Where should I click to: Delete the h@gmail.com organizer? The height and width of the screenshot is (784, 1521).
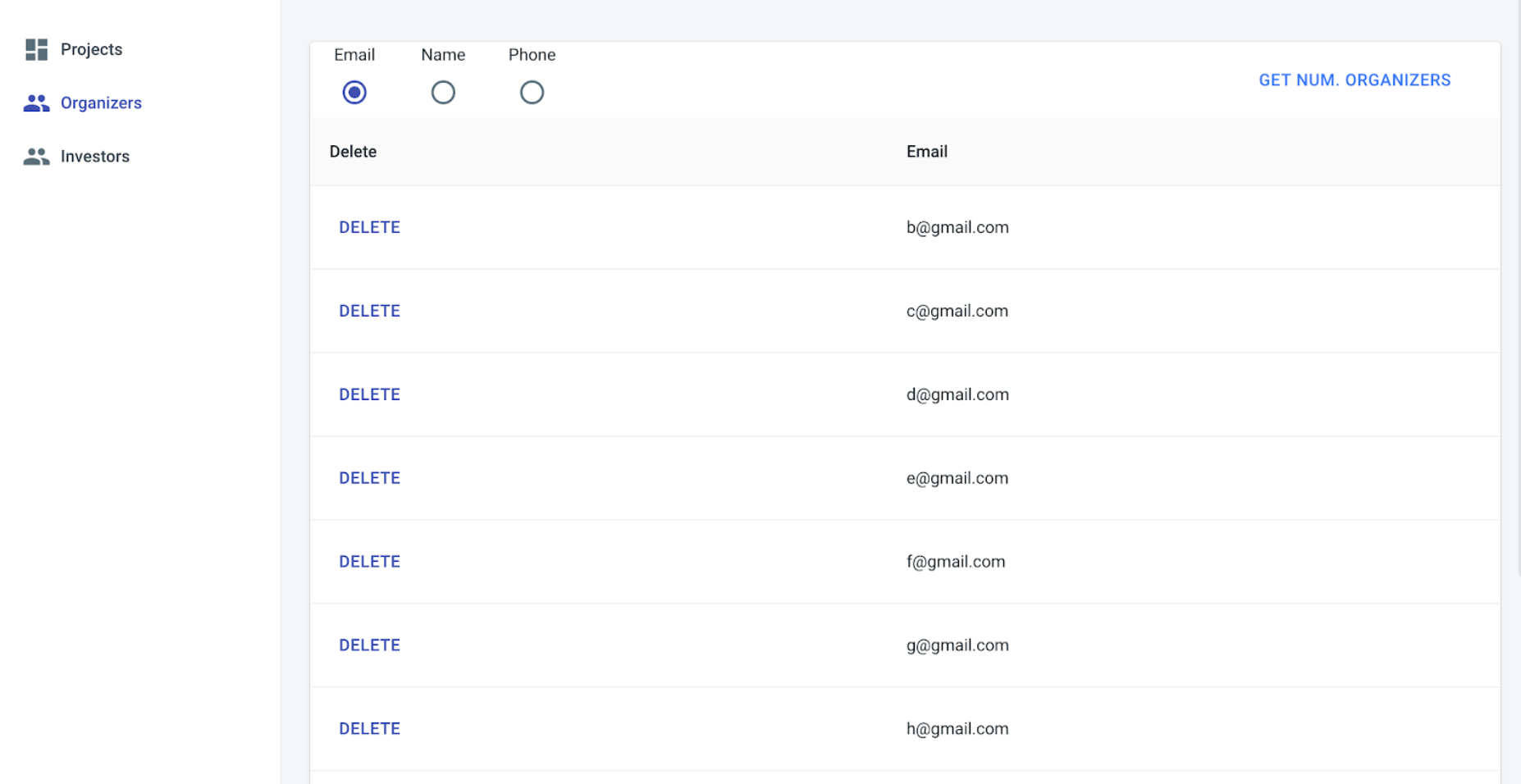[x=369, y=729]
